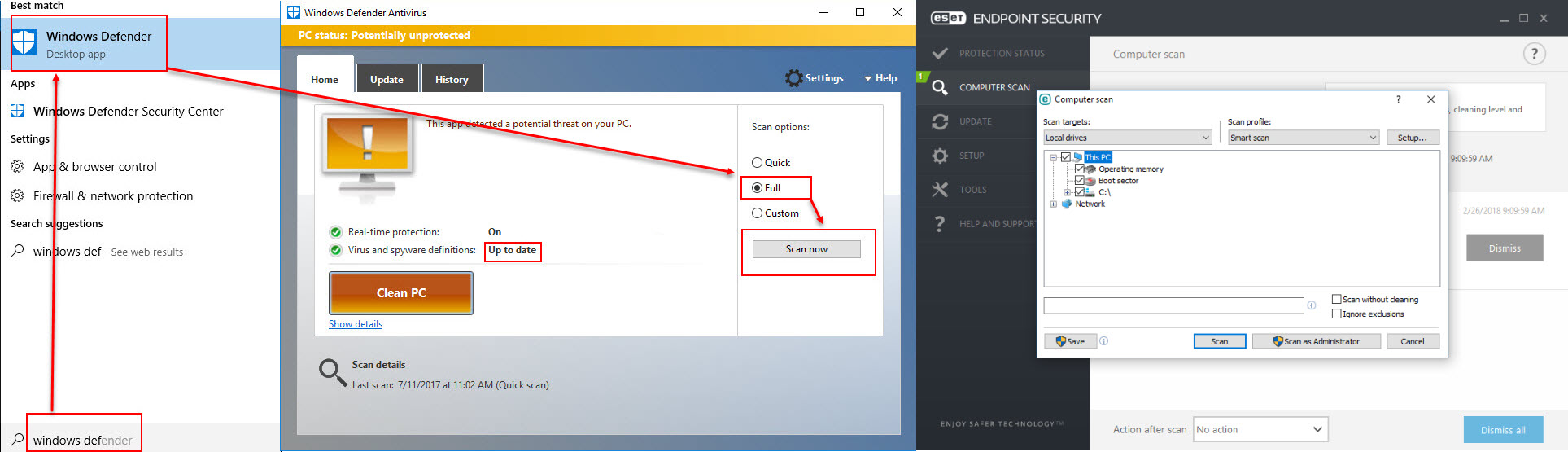
Task: Toggle the C:\ drive checkbox
Action: (1080, 192)
